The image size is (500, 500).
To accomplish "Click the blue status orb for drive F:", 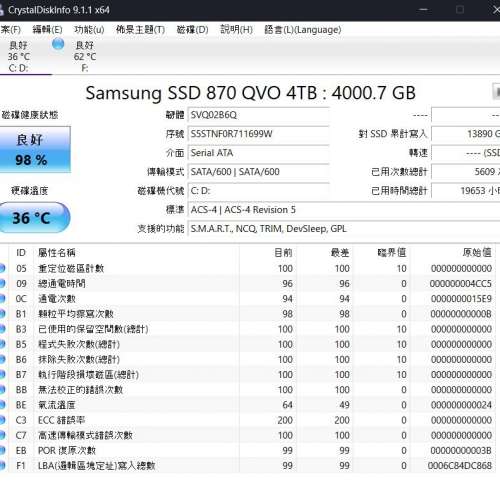I will click(x=58, y=44).
